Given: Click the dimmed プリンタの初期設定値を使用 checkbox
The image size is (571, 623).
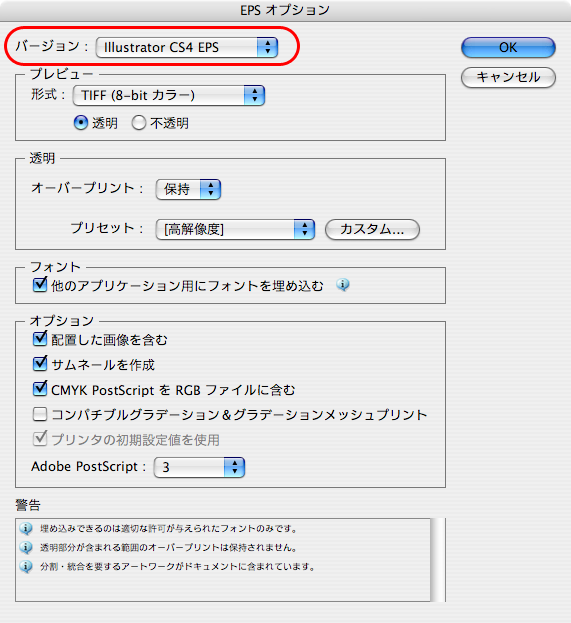Looking at the screenshot, I should click(40, 439).
